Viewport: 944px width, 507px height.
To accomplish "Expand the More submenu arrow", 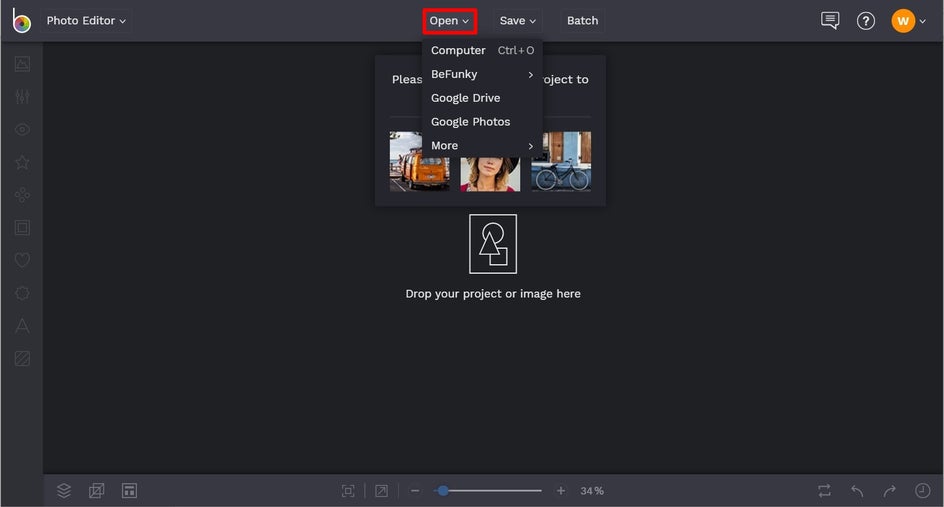I will click(530, 146).
